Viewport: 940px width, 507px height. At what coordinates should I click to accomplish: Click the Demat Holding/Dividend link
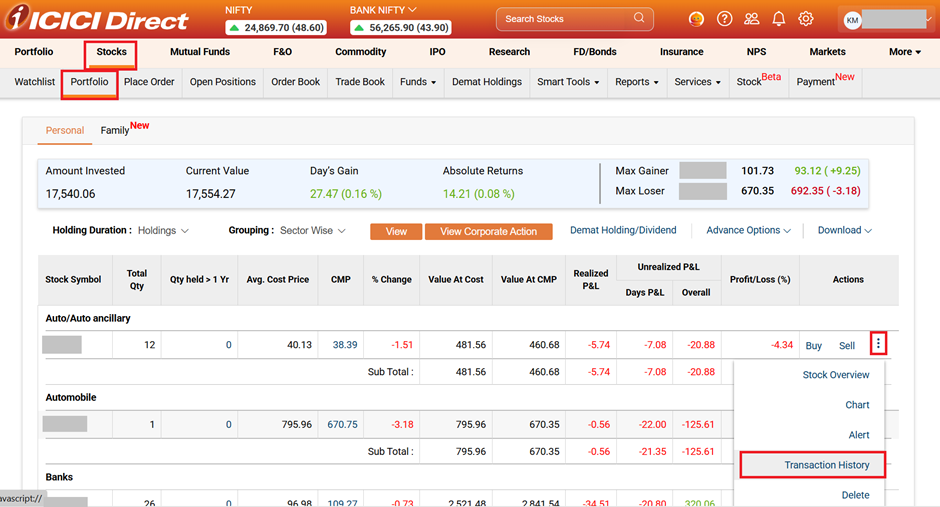623,231
